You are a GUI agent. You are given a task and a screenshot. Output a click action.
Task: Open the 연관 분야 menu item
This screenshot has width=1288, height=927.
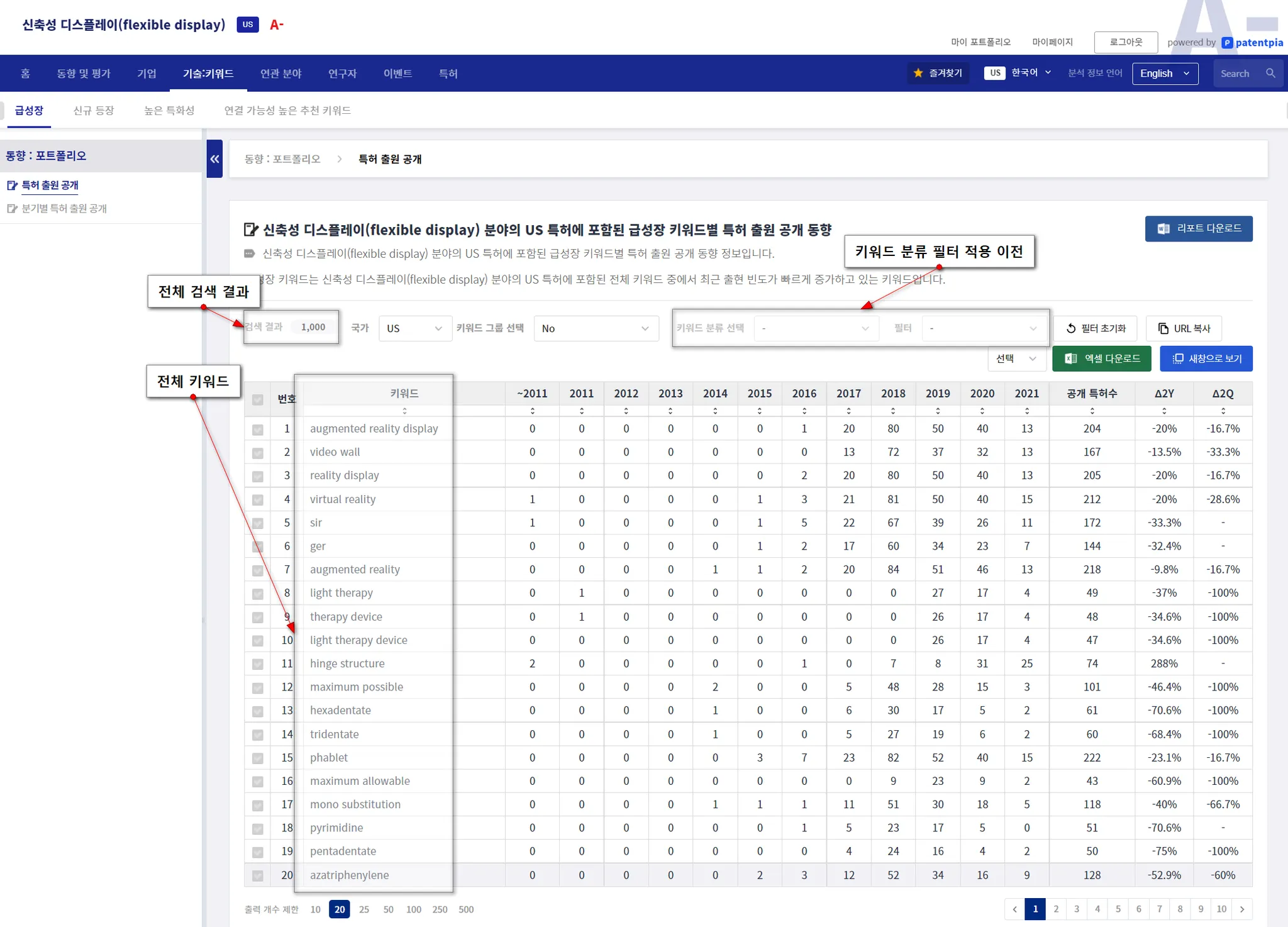pos(280,73)
